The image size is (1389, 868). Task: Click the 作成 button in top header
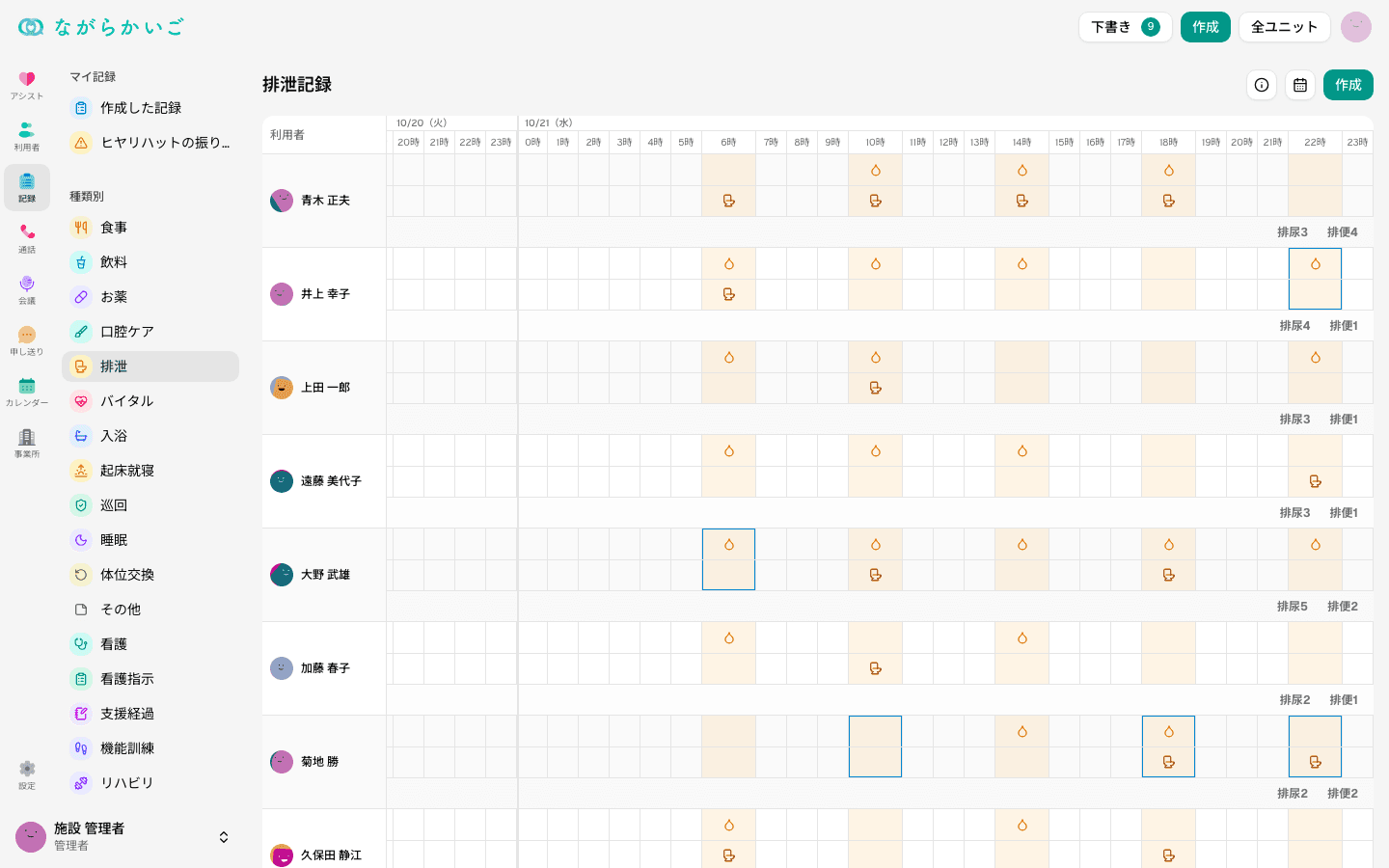pyautogui.click(x=1206, y=27)
